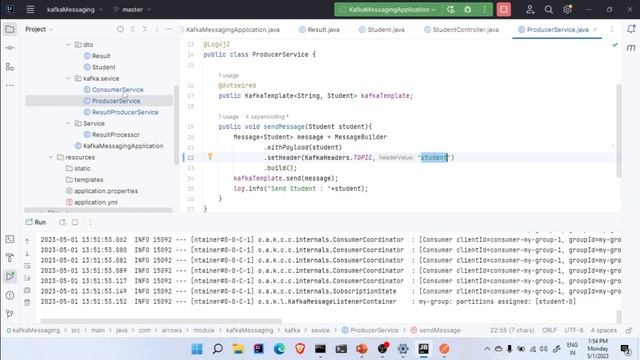640x360 pixels.
Task: Change 4 spaces indentation setting
Action: pyautogui.click(x=604, y=330)
